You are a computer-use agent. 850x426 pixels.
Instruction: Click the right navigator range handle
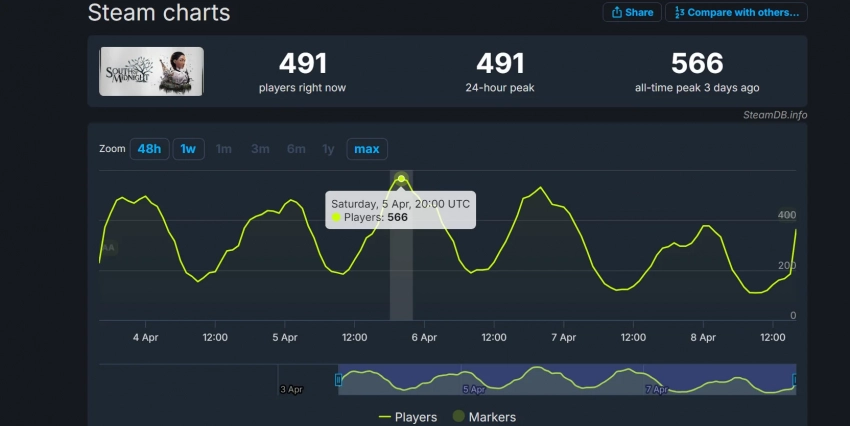795,380
